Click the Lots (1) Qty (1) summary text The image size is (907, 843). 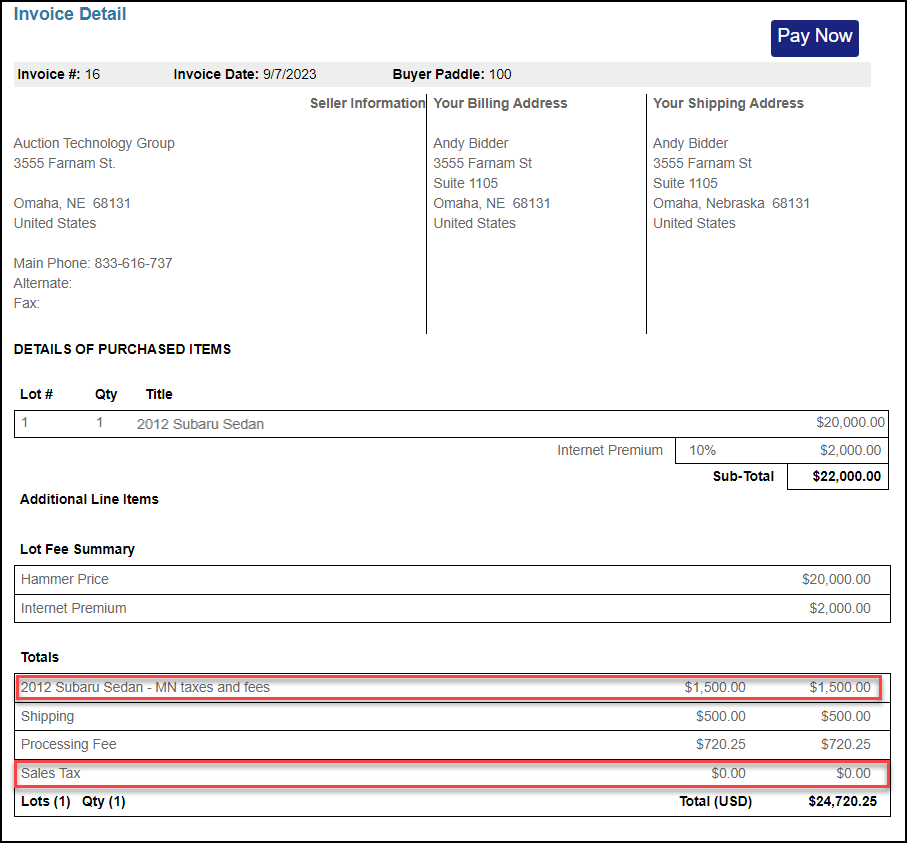[x=73, y=801]
